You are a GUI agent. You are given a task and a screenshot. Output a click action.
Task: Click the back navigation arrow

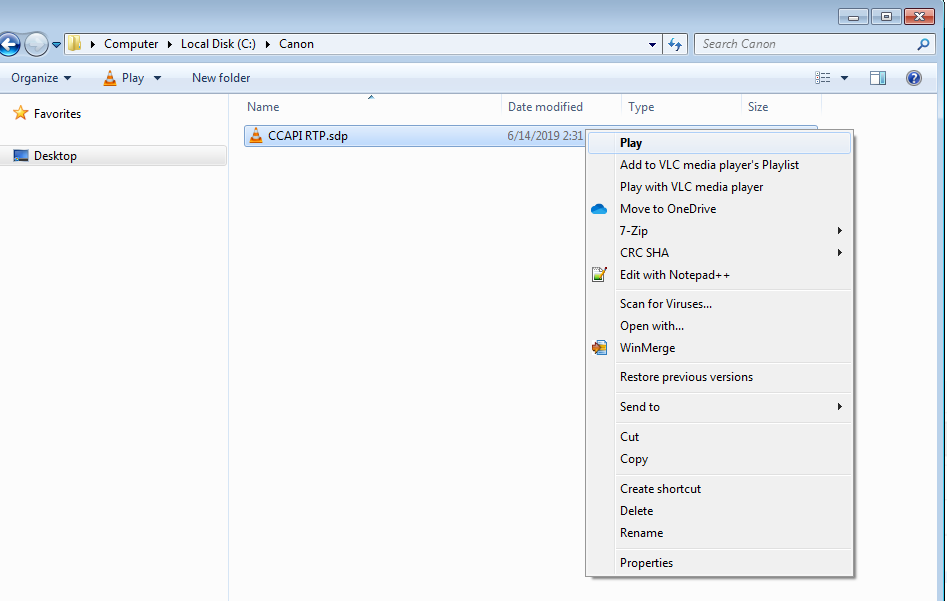[10, 44]
